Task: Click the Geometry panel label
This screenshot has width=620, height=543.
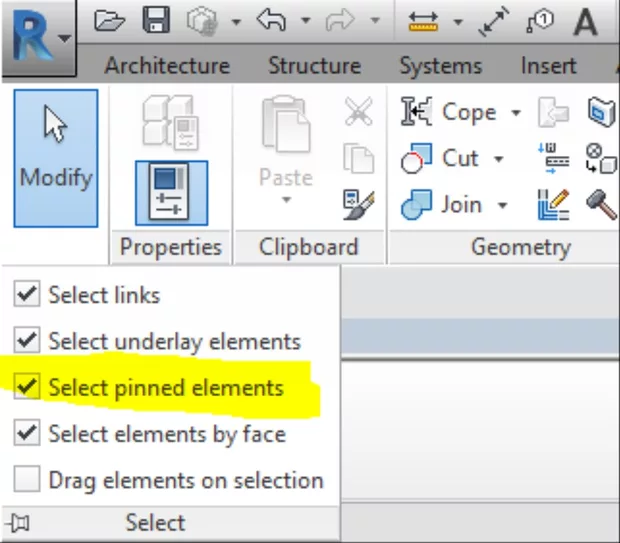Action: tap(521, 248)
